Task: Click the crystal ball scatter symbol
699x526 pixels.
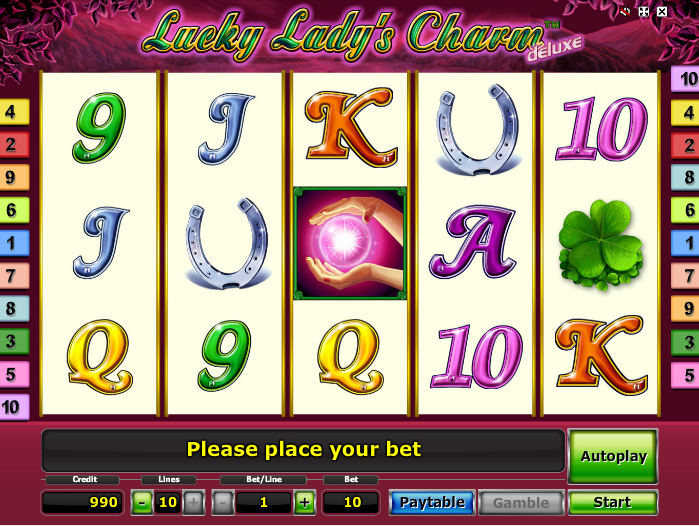Action: [350, 243]
